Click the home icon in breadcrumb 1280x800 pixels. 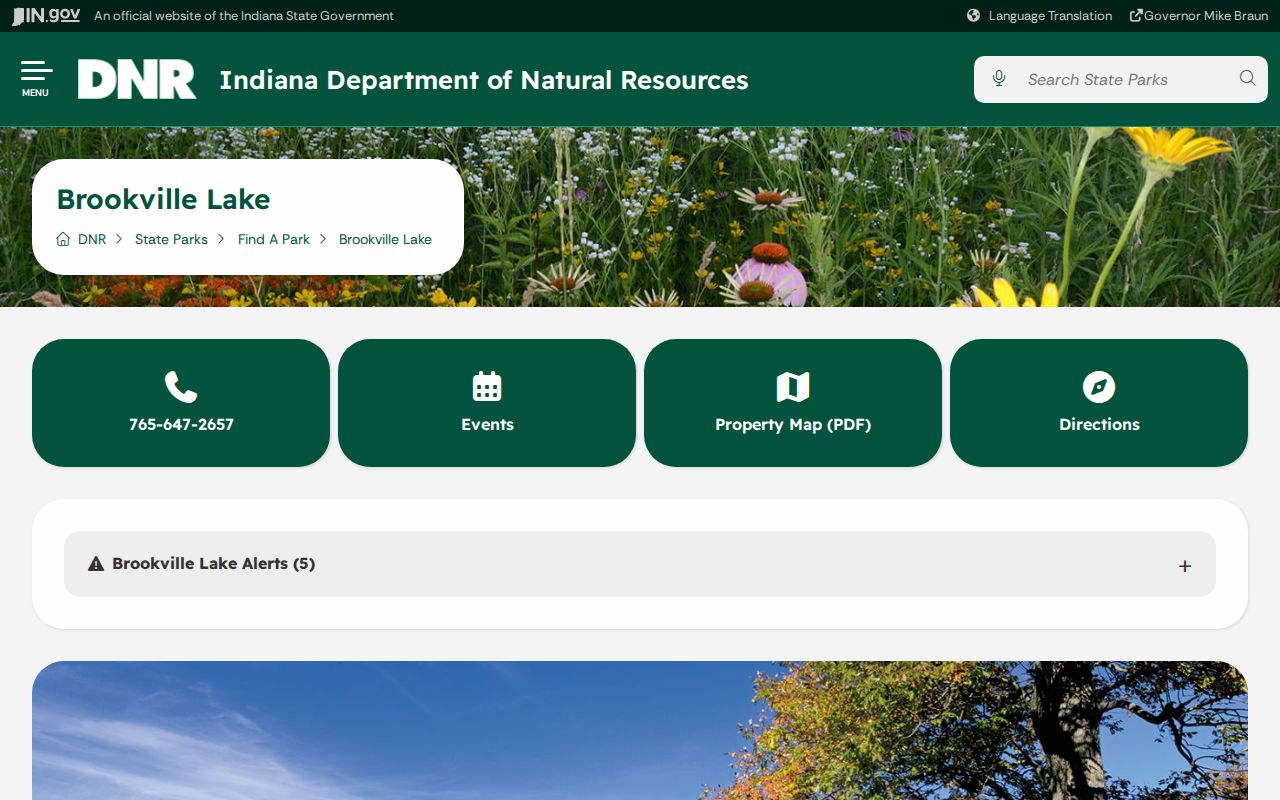click(x=63, y=239)
